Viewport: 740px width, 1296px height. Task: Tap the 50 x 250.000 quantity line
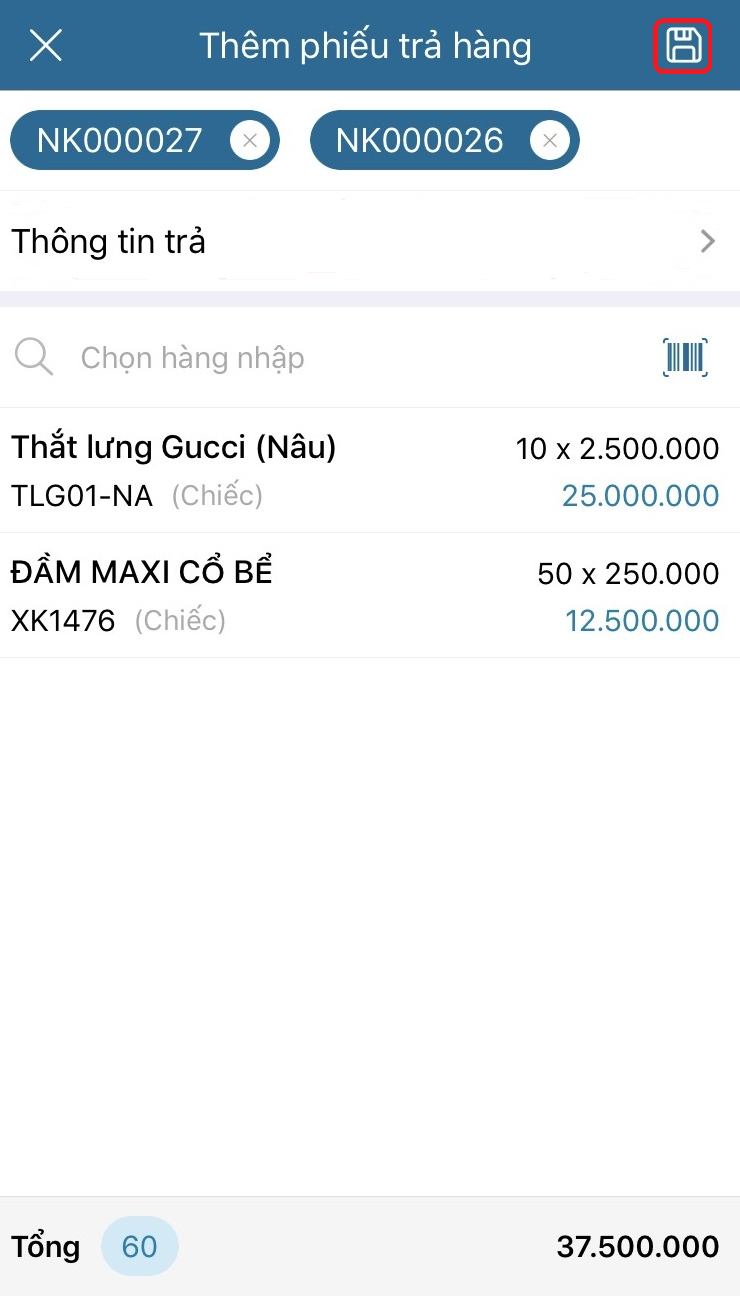click(628, 574)
